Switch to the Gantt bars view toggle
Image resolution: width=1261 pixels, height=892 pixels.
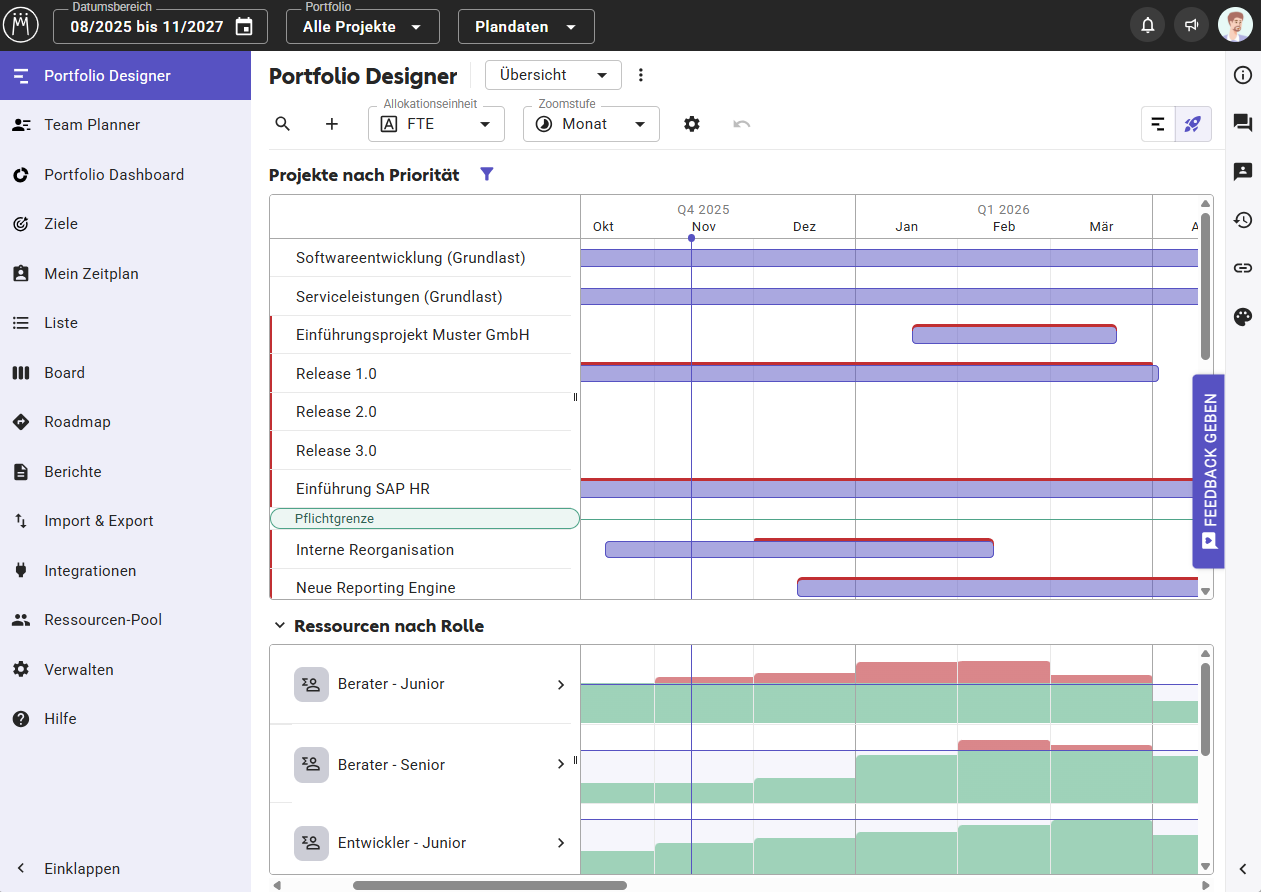[1158, 124]
